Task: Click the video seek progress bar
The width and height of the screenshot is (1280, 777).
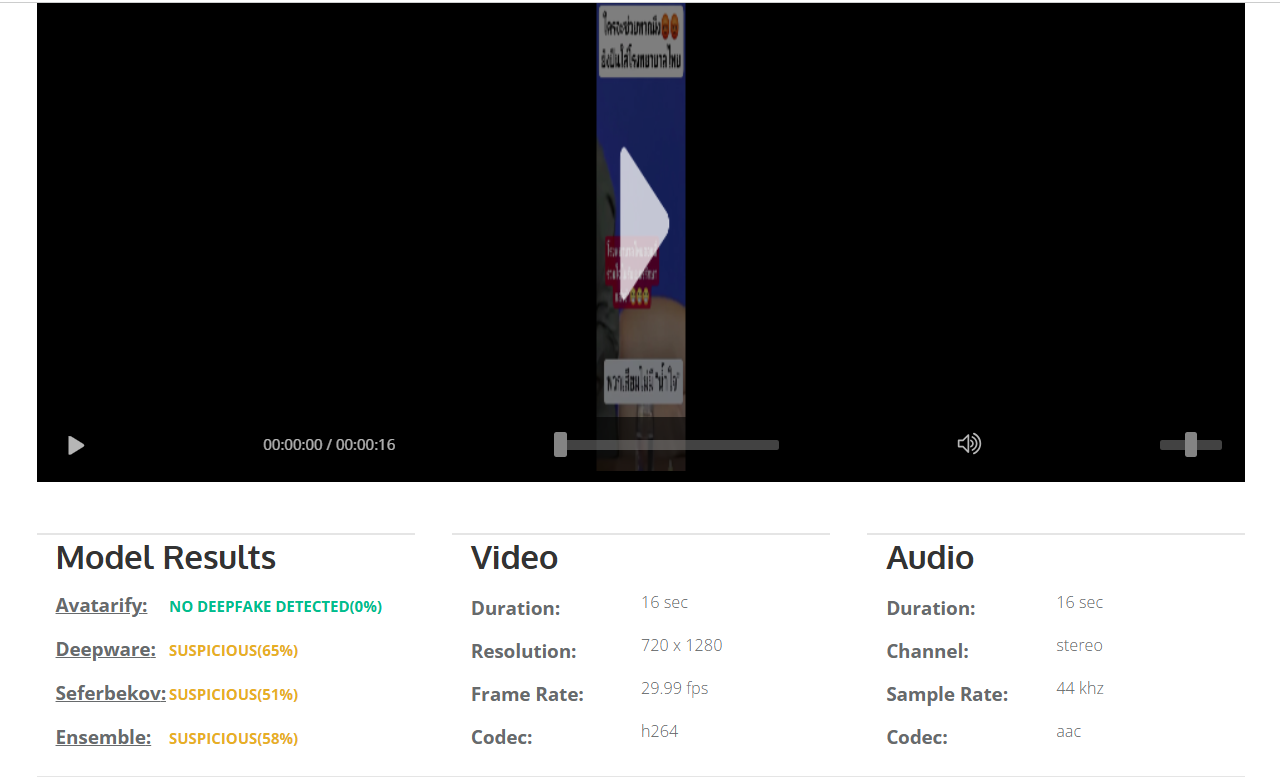Action: coord(667,445)
